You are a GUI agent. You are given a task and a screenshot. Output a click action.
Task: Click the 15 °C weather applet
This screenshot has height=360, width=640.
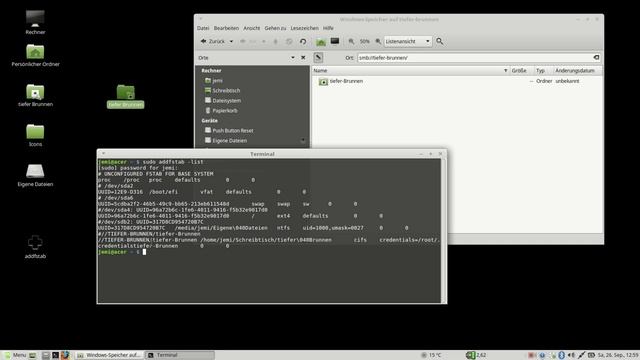pyautogui.click(x=431, y=355)
